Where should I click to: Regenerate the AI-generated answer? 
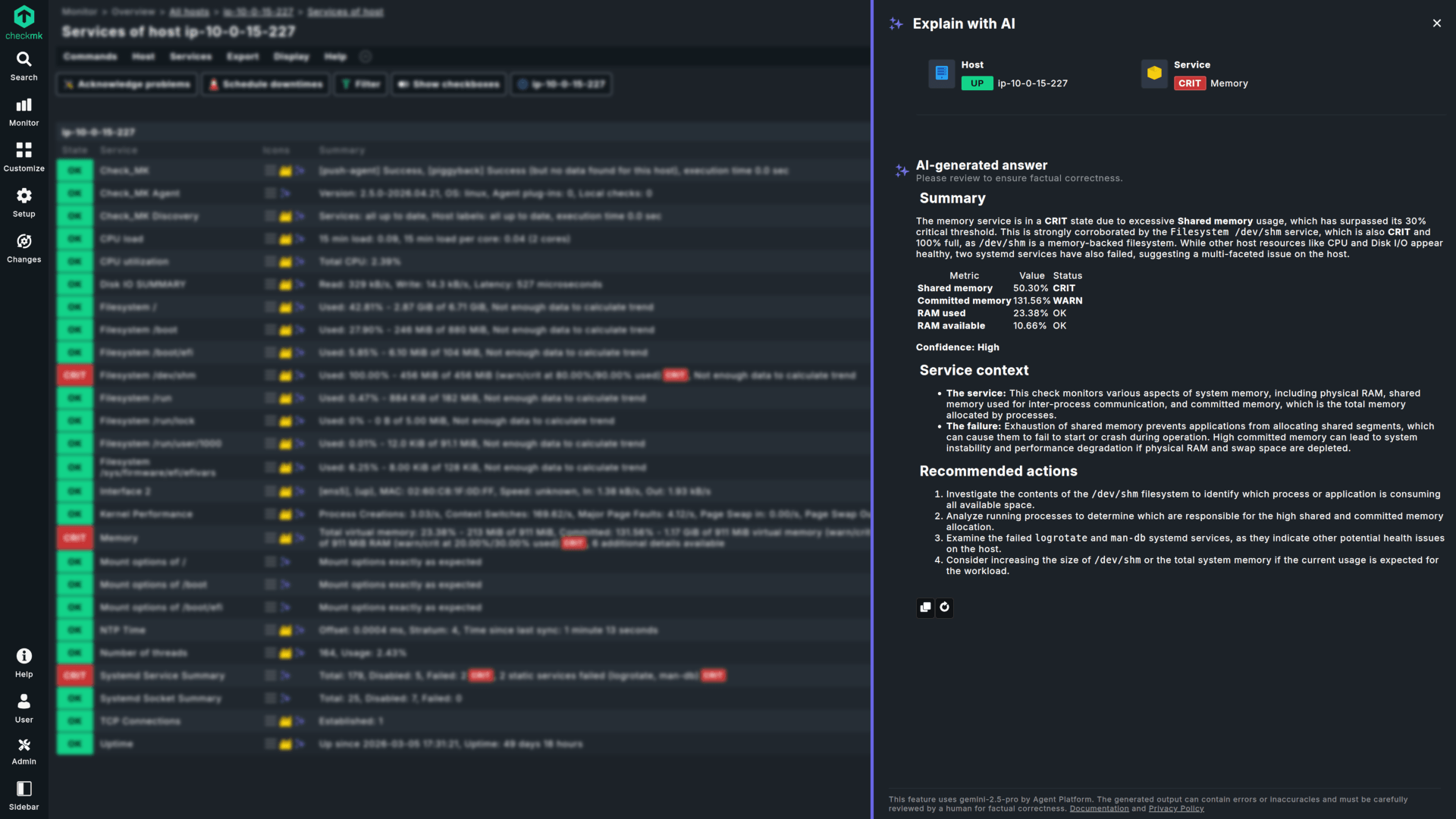point(944,607)
